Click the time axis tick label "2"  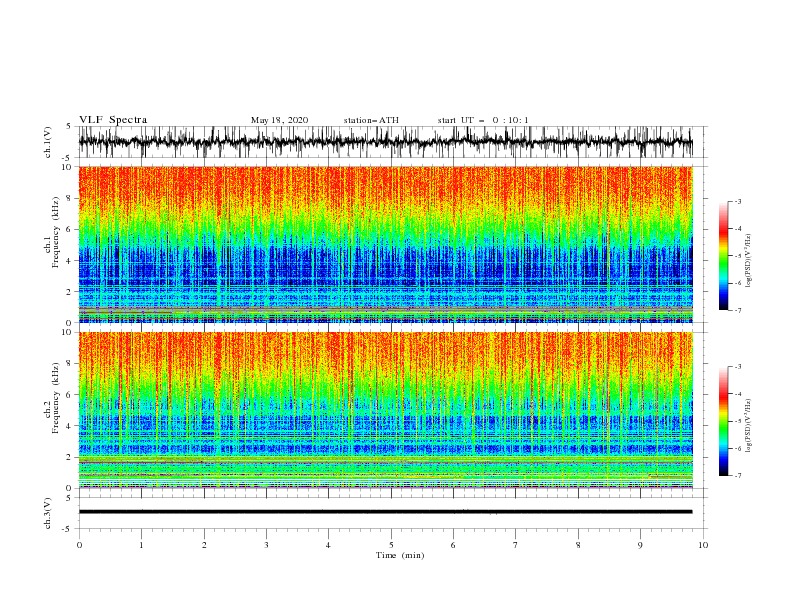pyautogui.click(x=204, y=545)
